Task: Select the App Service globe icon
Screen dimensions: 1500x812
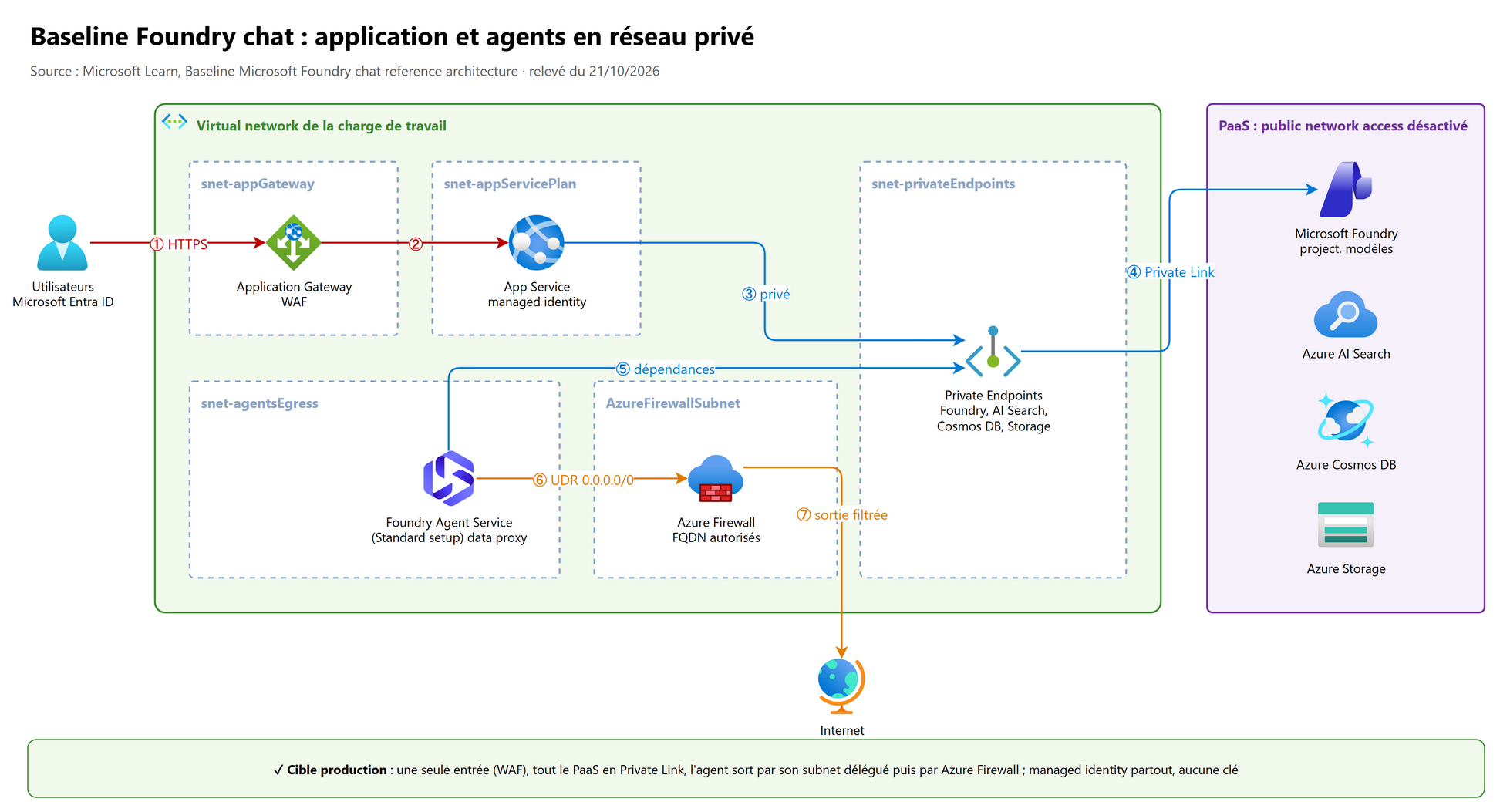Action: (537, 243)
